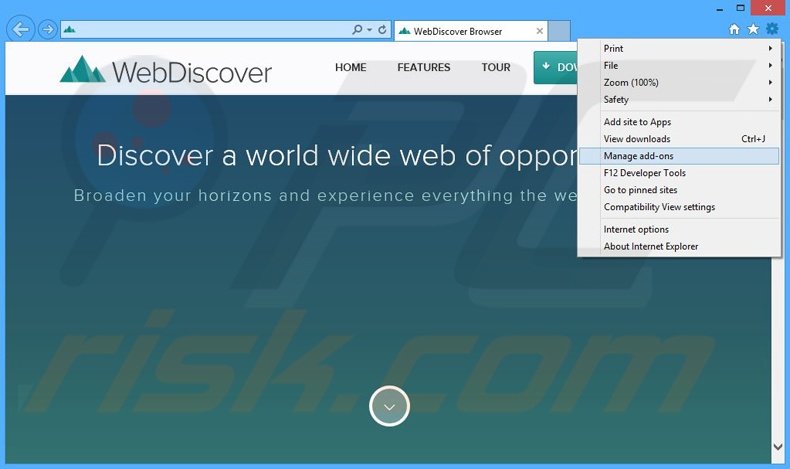The width and height of the screenshot is (790, 469).
Task: Minimize the Internet Explorer window
Action: pos(719,9)
